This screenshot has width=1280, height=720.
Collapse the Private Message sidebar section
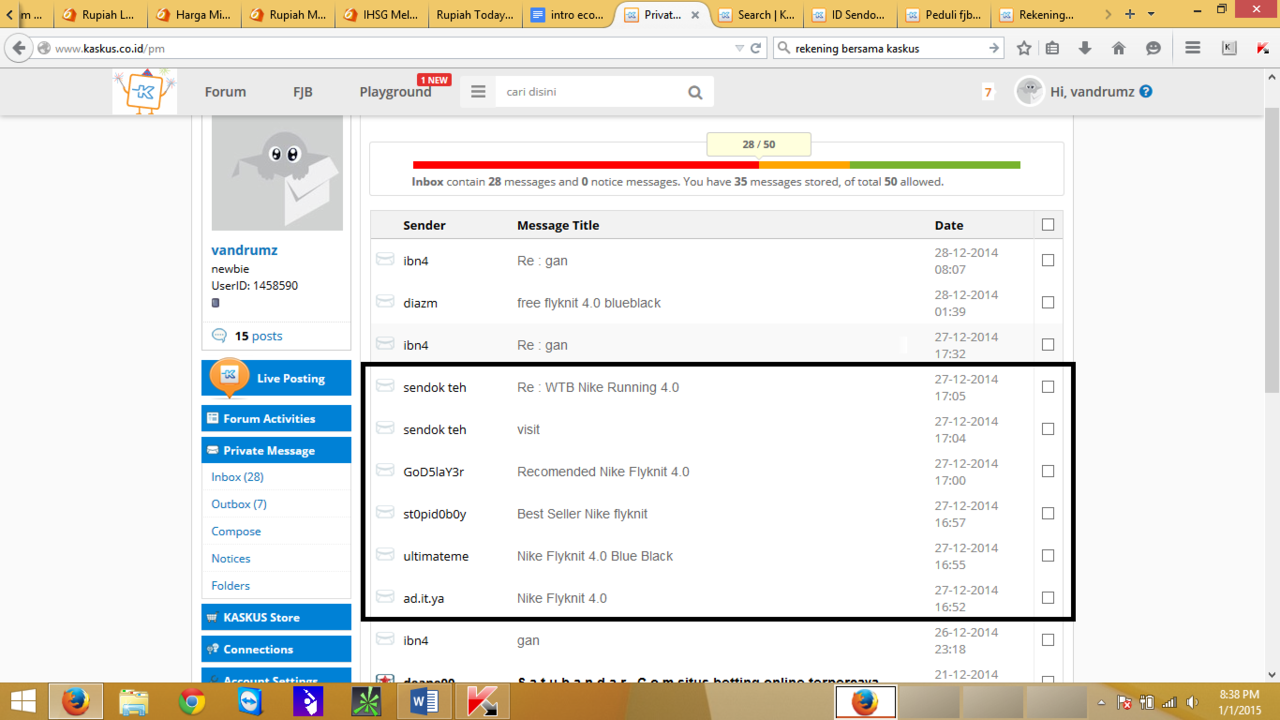click(276, 450)
